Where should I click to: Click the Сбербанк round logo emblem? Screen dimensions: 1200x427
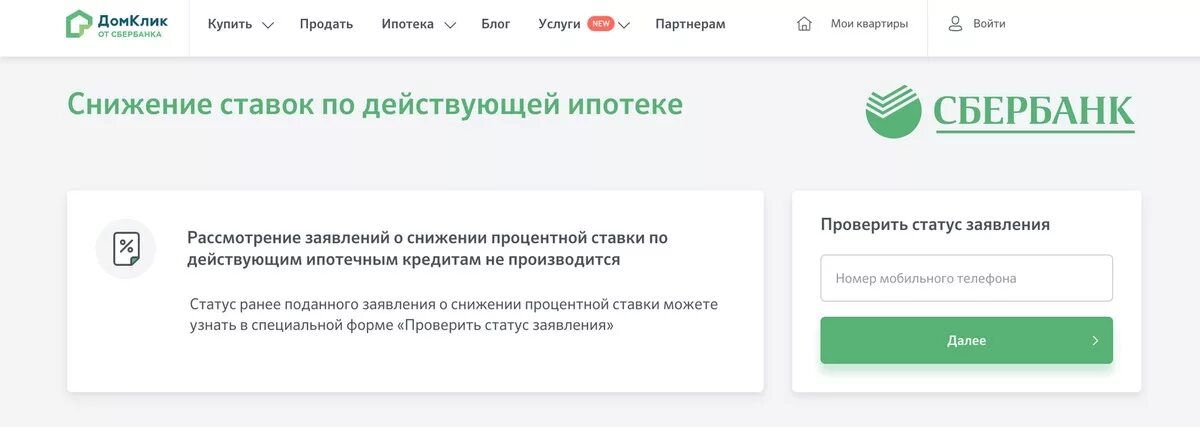coord(893,111)
